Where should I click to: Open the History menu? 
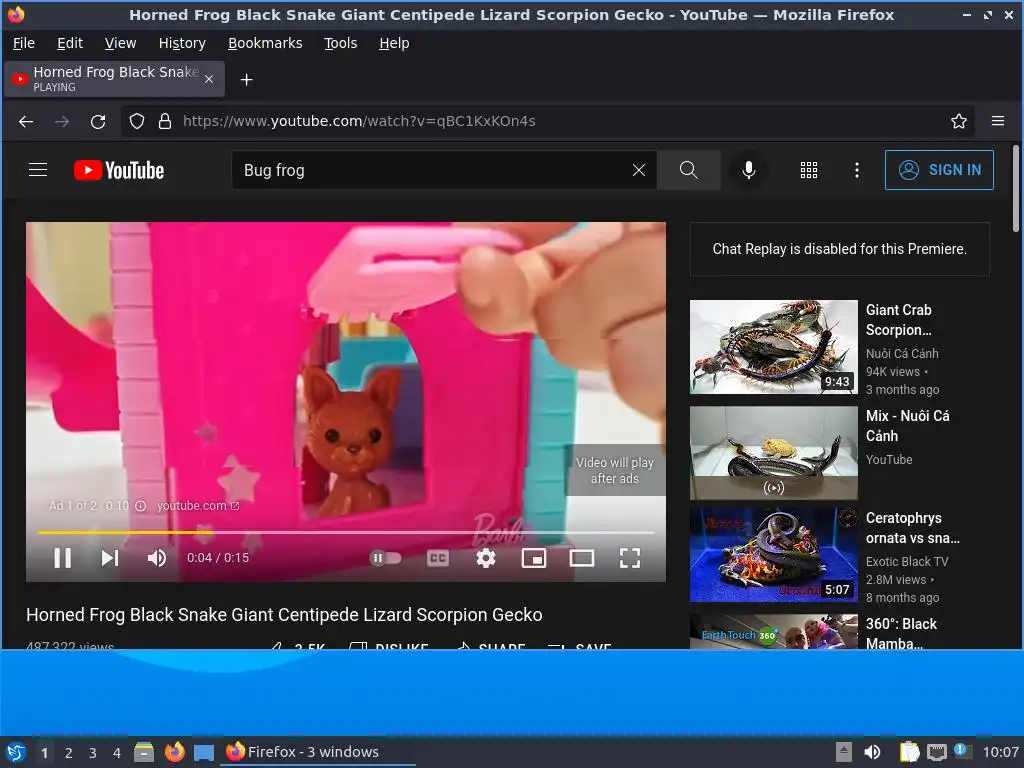[182, 43]
